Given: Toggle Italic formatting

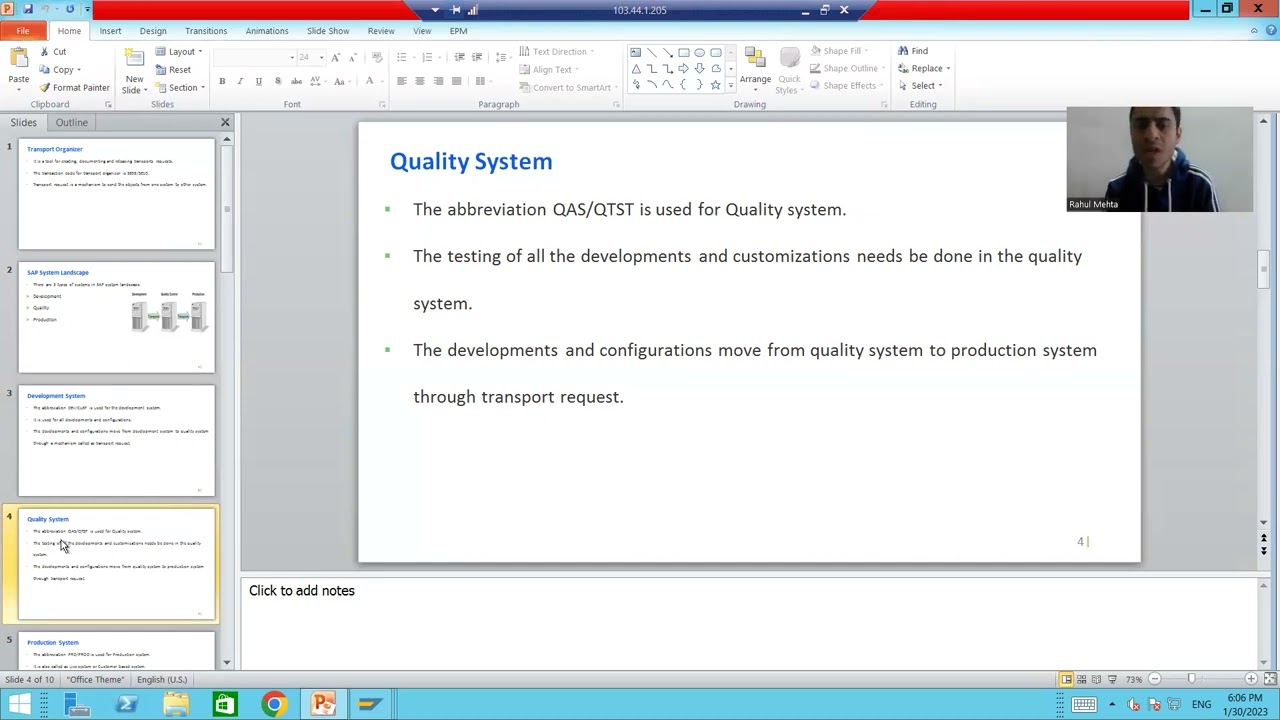Looking at the screenshot, I should click(x=240, y=82).
